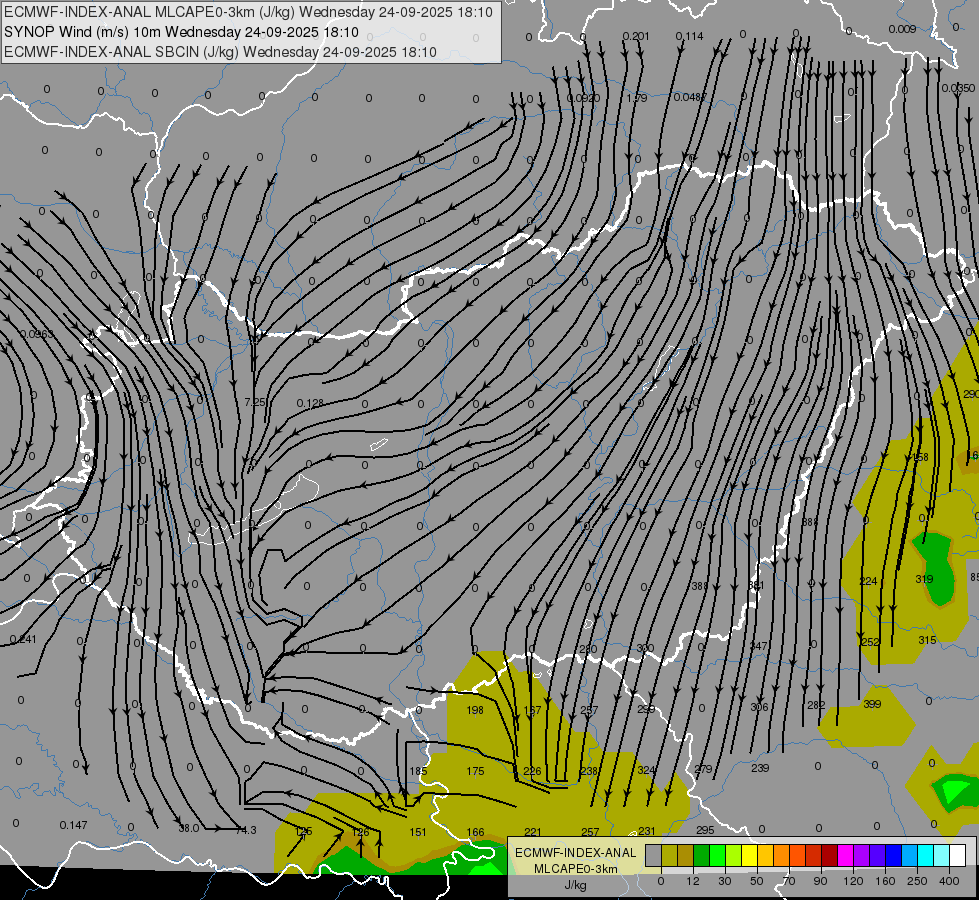The width and height of the screenshot is (979, 900).
Task: Click the map value 315
Action: (927, 640)
